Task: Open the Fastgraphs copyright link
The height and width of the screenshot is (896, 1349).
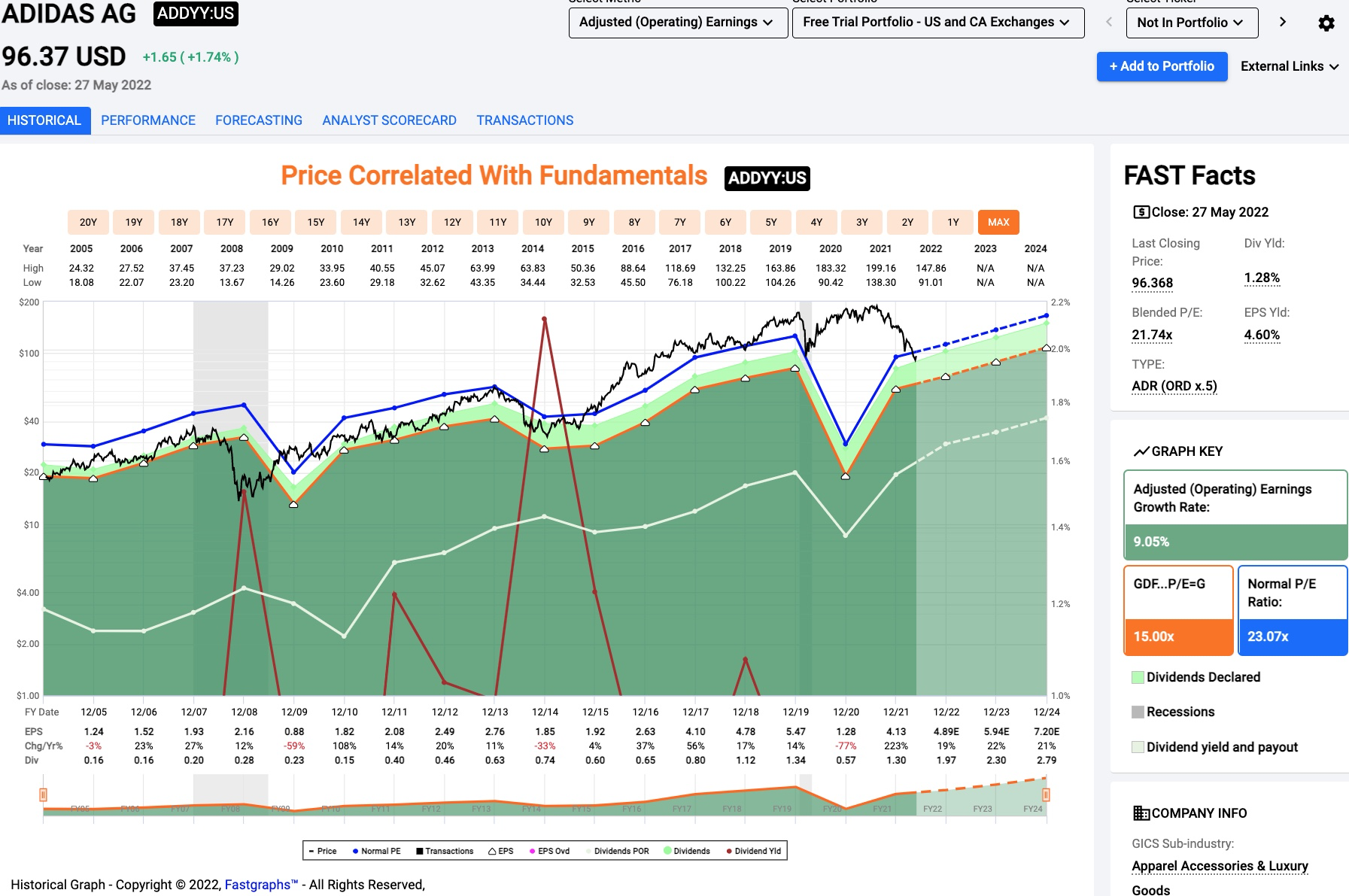Action: click(261, 885)
